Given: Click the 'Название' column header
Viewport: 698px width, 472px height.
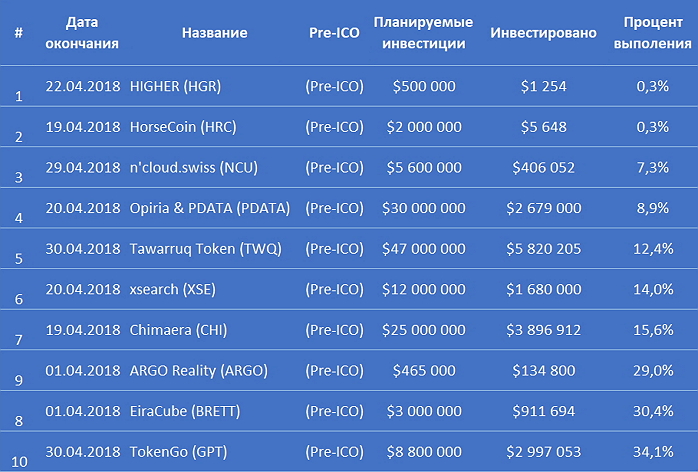Looking at the screenshot, I should point(215,33).
